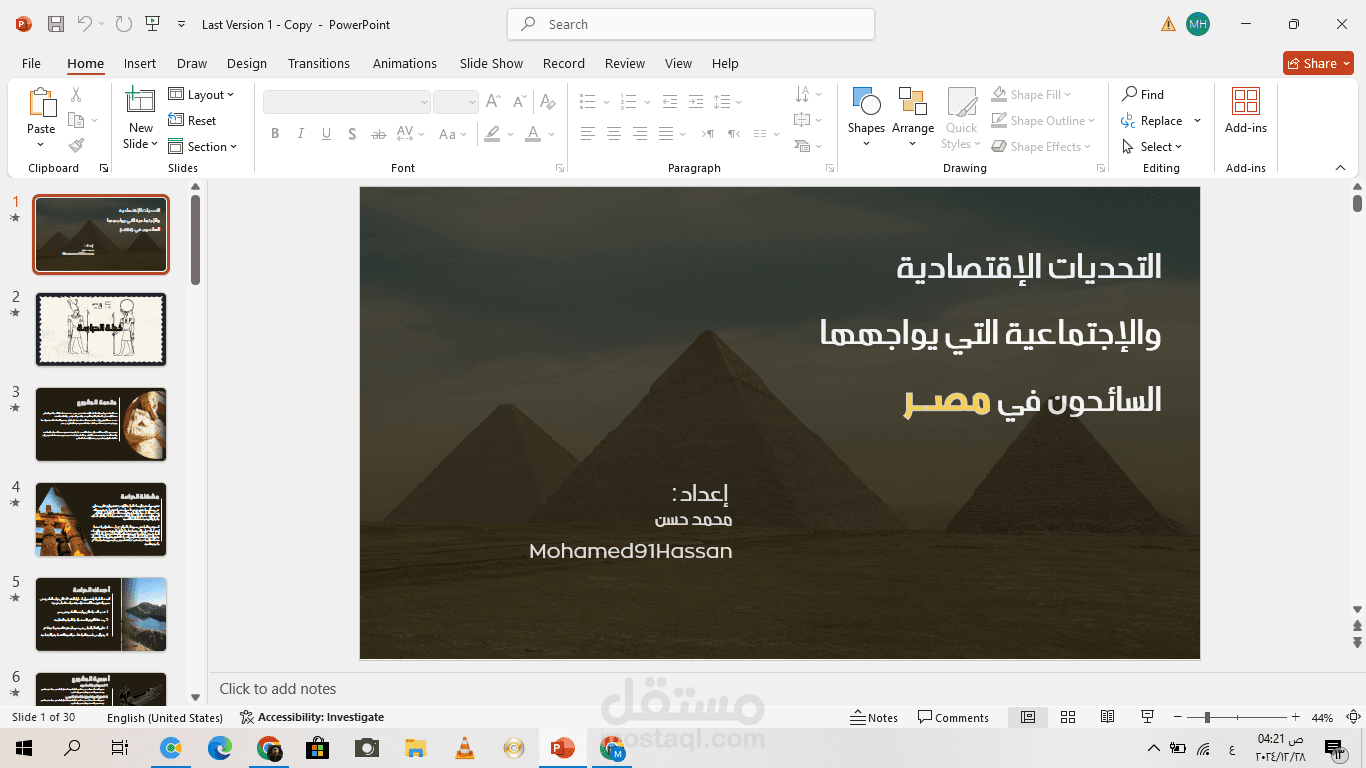Open the Shape Fill dropdown
The image size is (1366, 768).
[x=1031, y=95]
